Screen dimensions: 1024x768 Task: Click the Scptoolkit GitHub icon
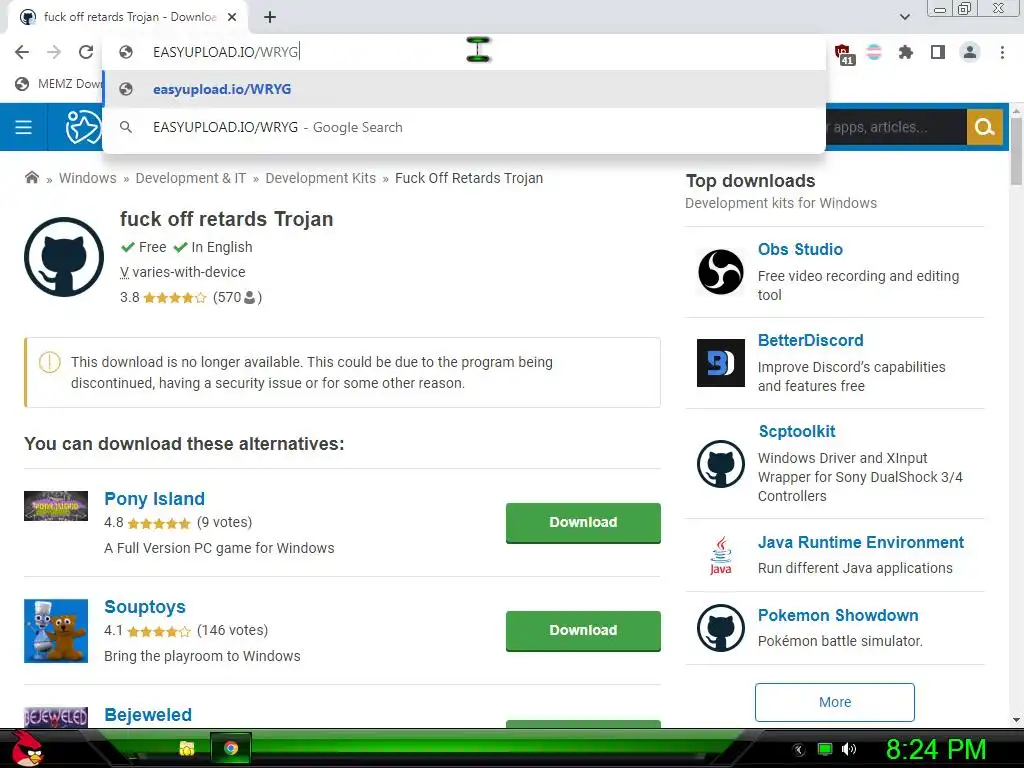(x=720, y=464)
